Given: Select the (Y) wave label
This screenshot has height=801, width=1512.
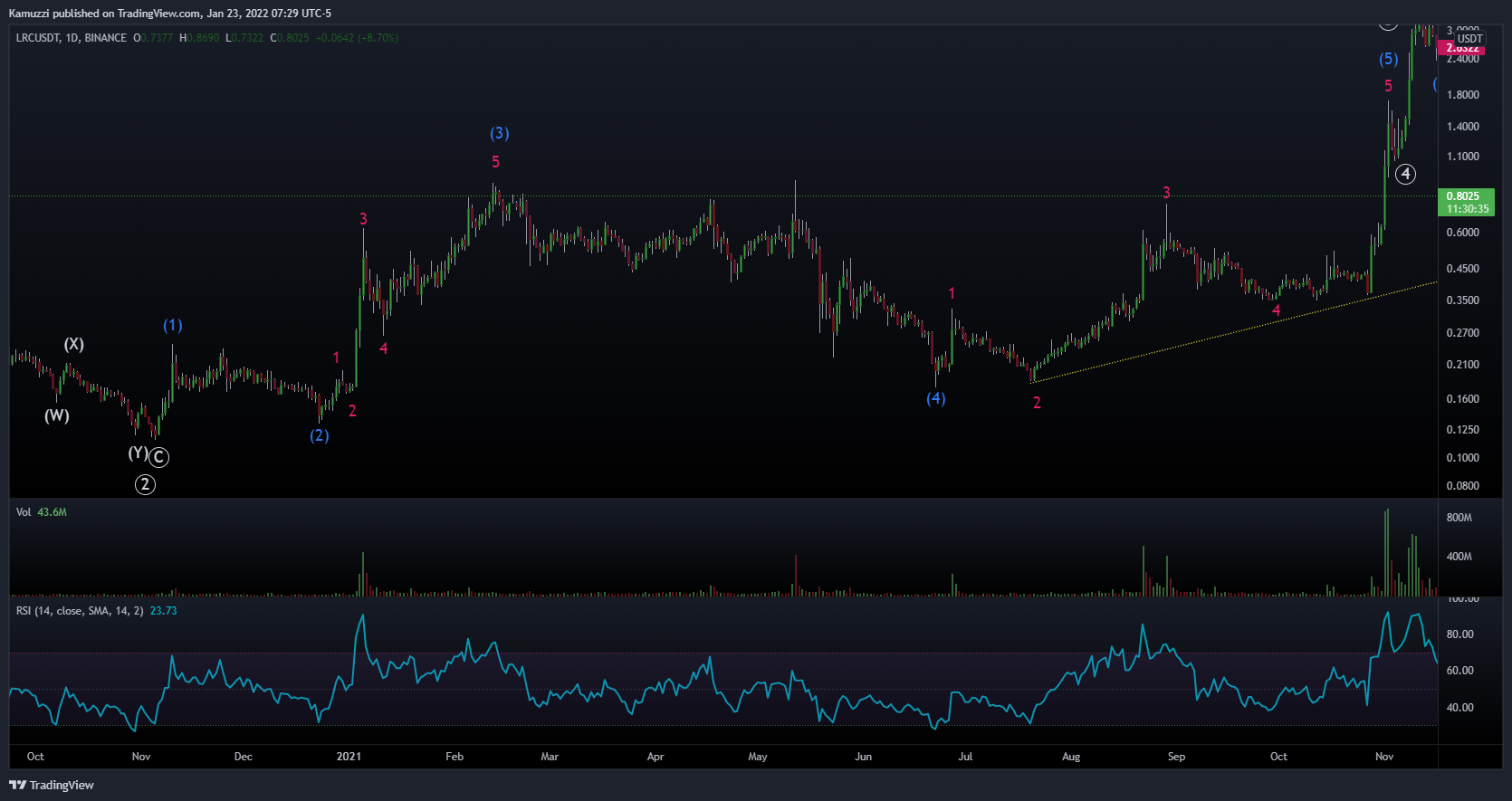Looking at the screenshot, I should tap(138, 453).
